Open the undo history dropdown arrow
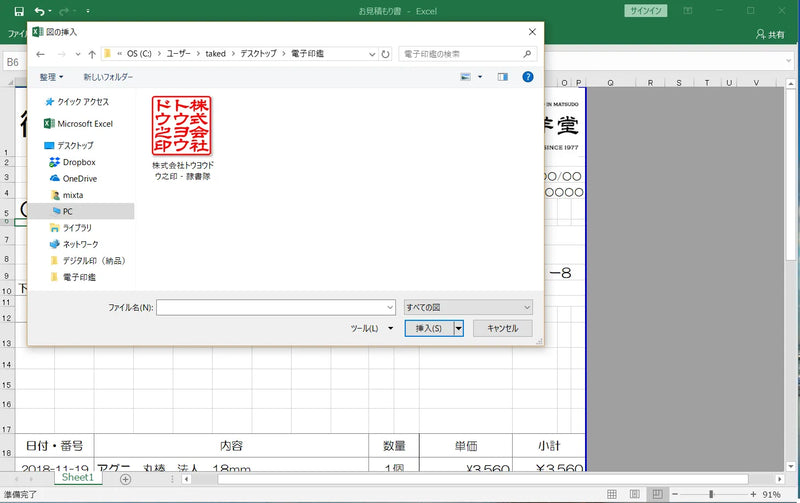Viewport: 800px width, 503px height. [x=50, y=11]
